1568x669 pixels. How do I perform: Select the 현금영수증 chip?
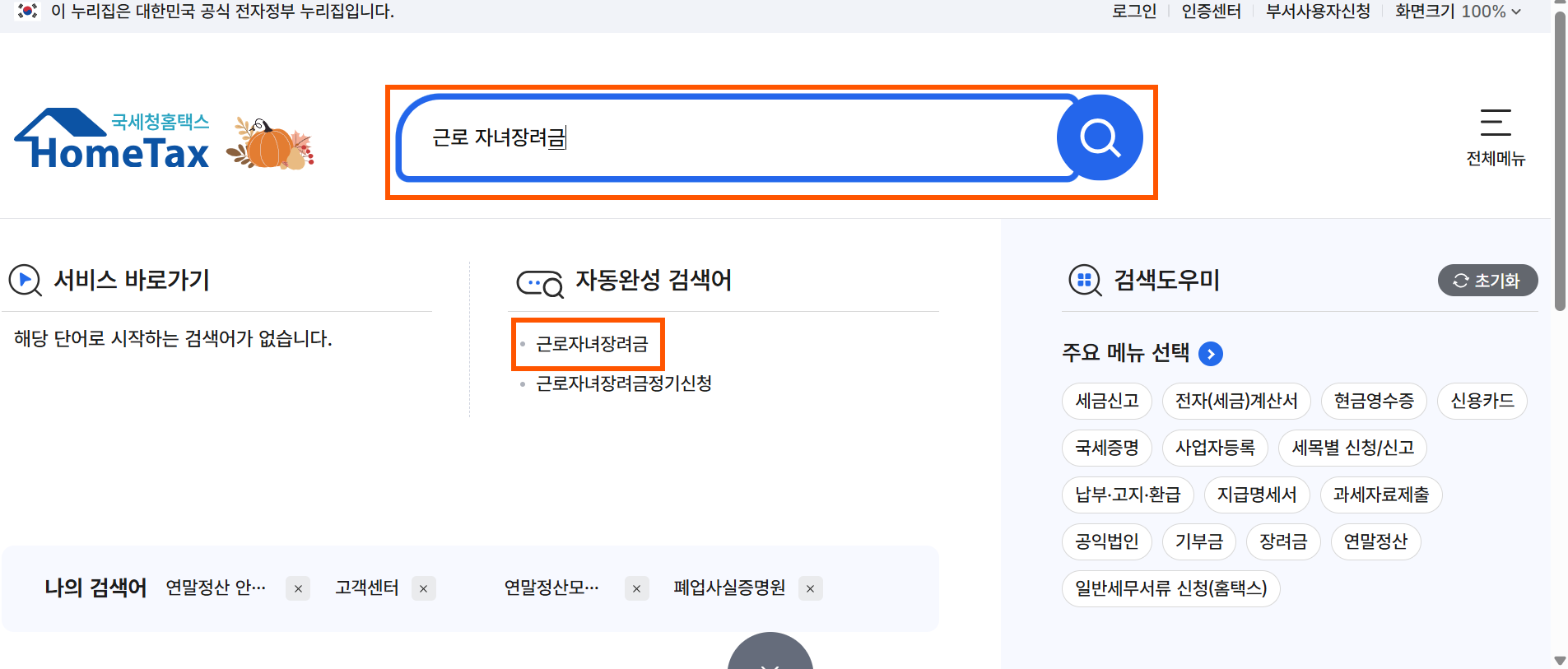point(1374,402)
